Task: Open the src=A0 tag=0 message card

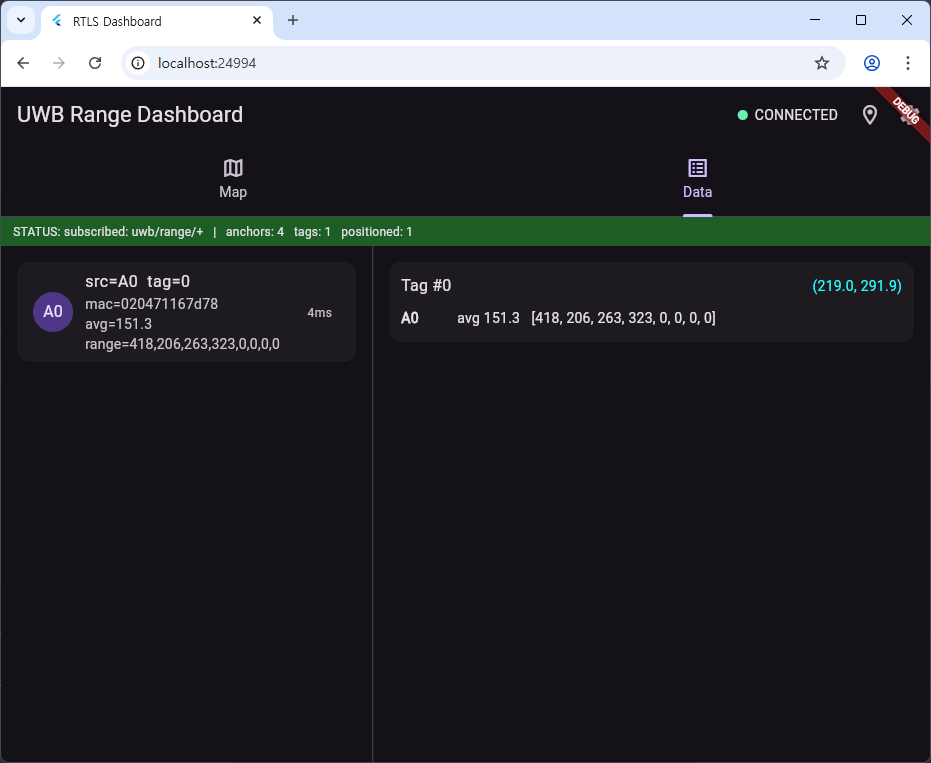Action: 186,312
